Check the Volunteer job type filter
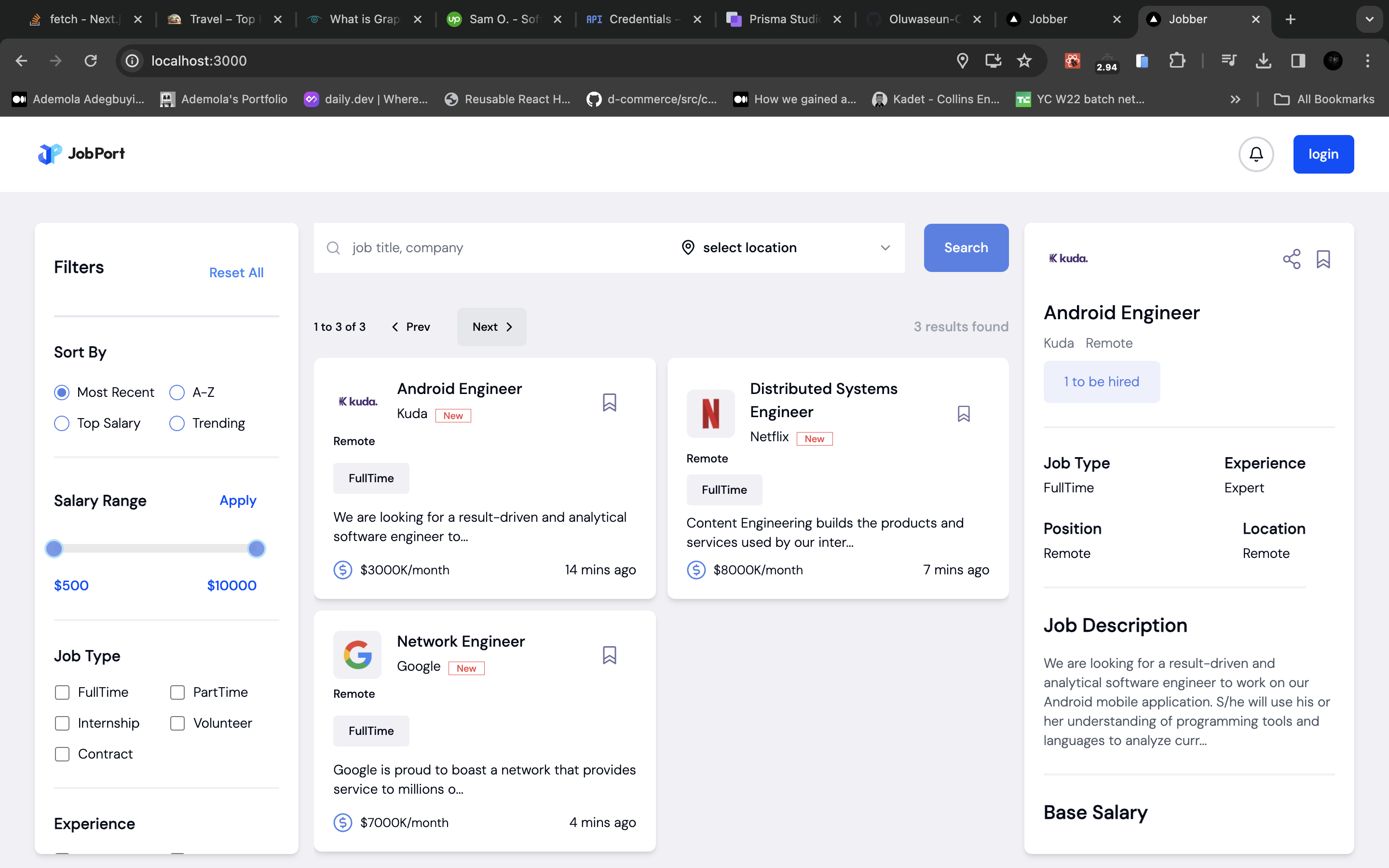Viewport: 1389px width, 868px height. click(x=177, y=723)
